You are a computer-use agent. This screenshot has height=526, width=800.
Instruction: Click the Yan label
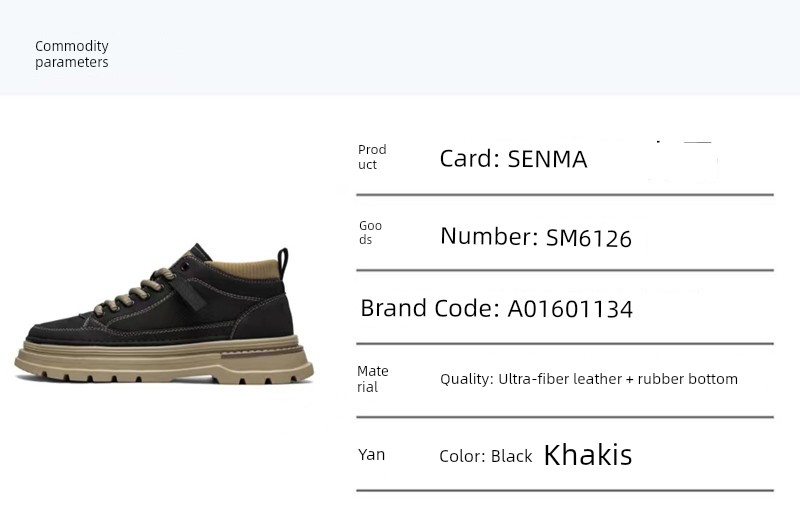tap(371, 455)
